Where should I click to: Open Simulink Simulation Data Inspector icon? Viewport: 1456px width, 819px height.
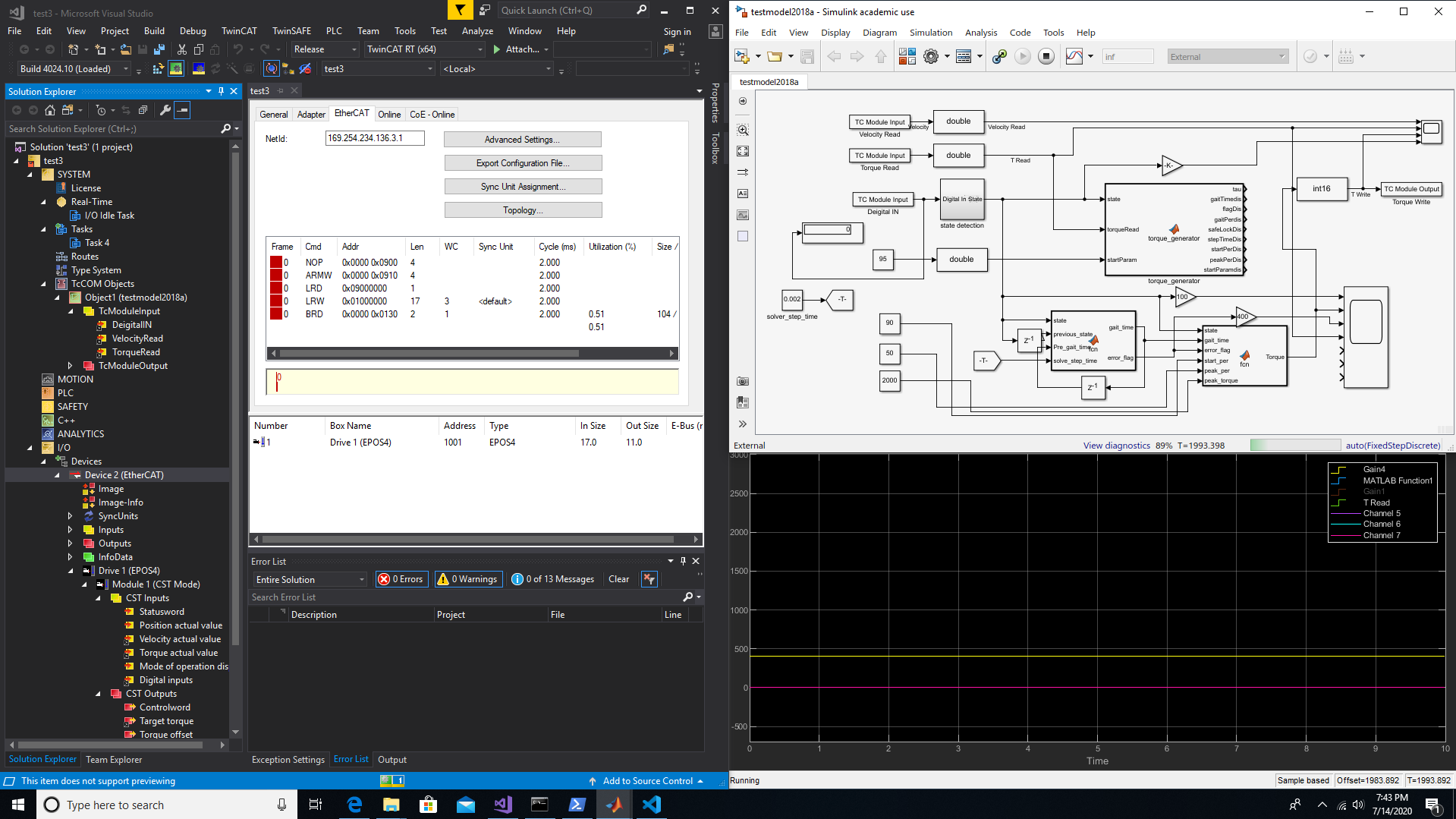[x=1074, y=56]
